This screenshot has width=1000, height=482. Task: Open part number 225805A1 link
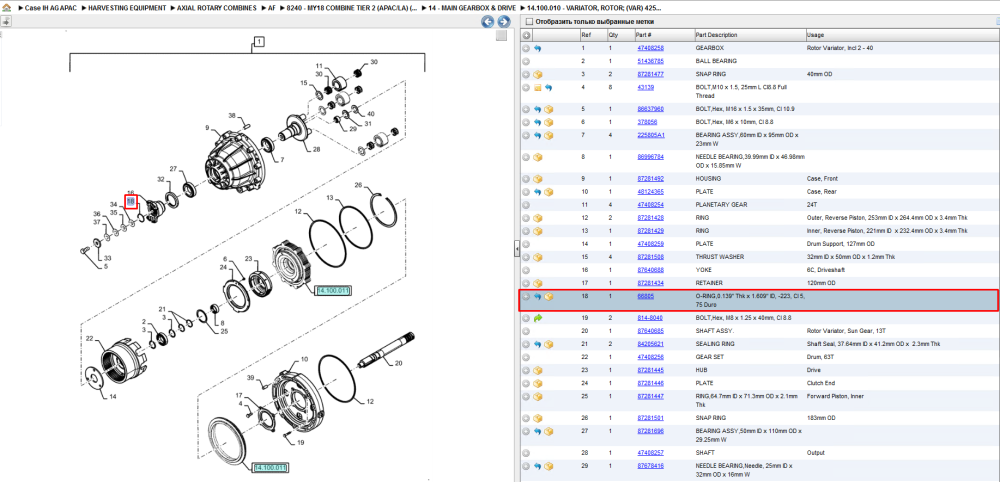pyautogui.click(x=651, y=135)
